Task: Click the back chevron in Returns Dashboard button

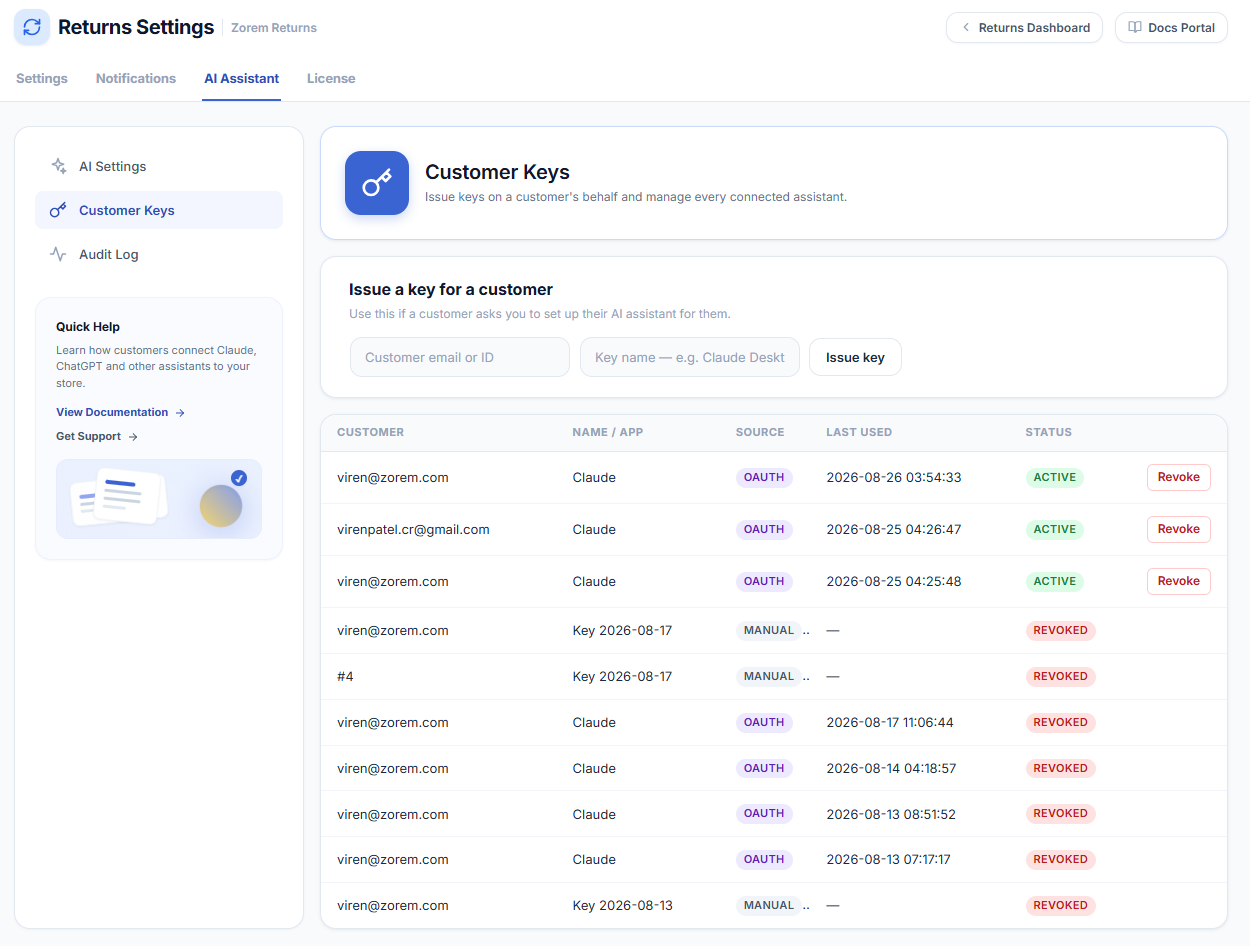Action: coord(965,28)
